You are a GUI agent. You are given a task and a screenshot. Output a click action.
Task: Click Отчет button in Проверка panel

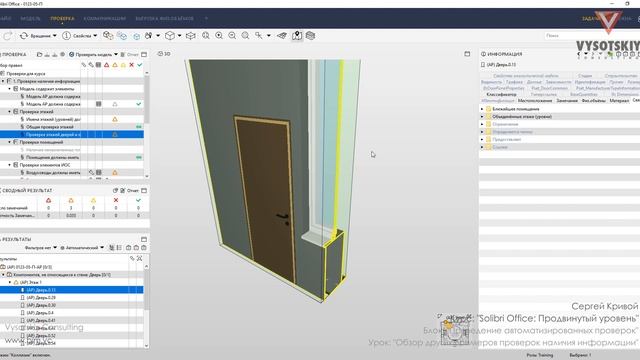tap(130, 54)
